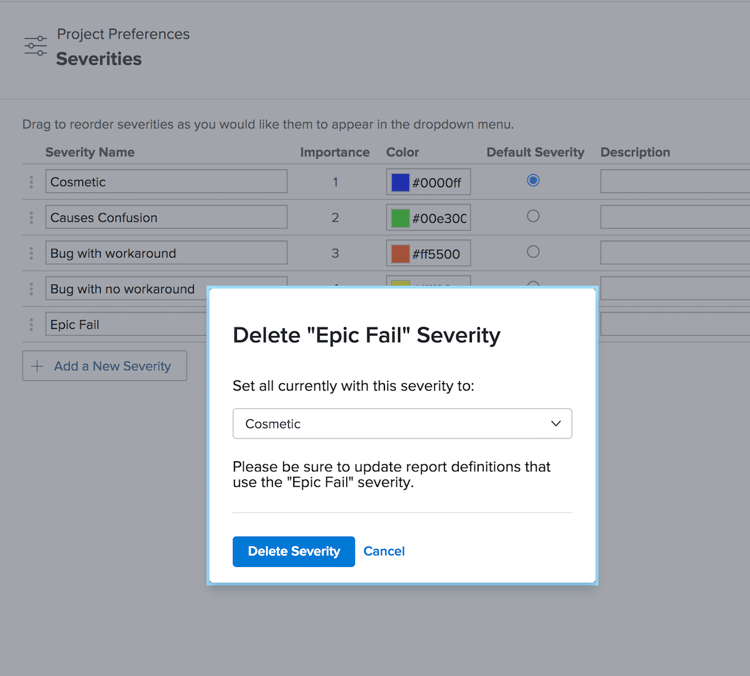This screenshot has height=676, width=750.
Task: Set Causes Confusion as default severity
Action: click(x=533, y=216)
